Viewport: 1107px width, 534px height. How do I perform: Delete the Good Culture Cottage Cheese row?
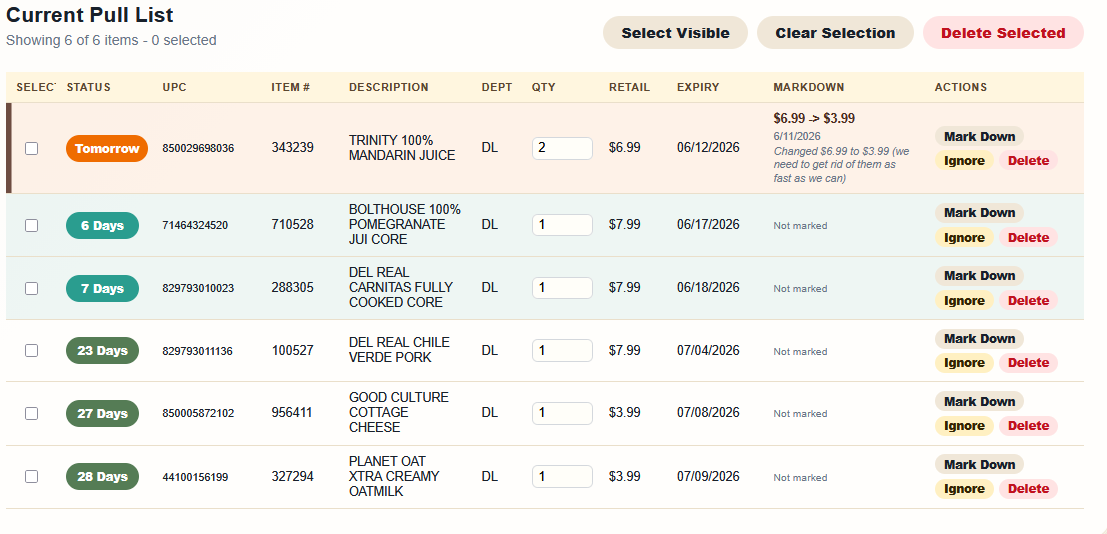click(1028, 425)
